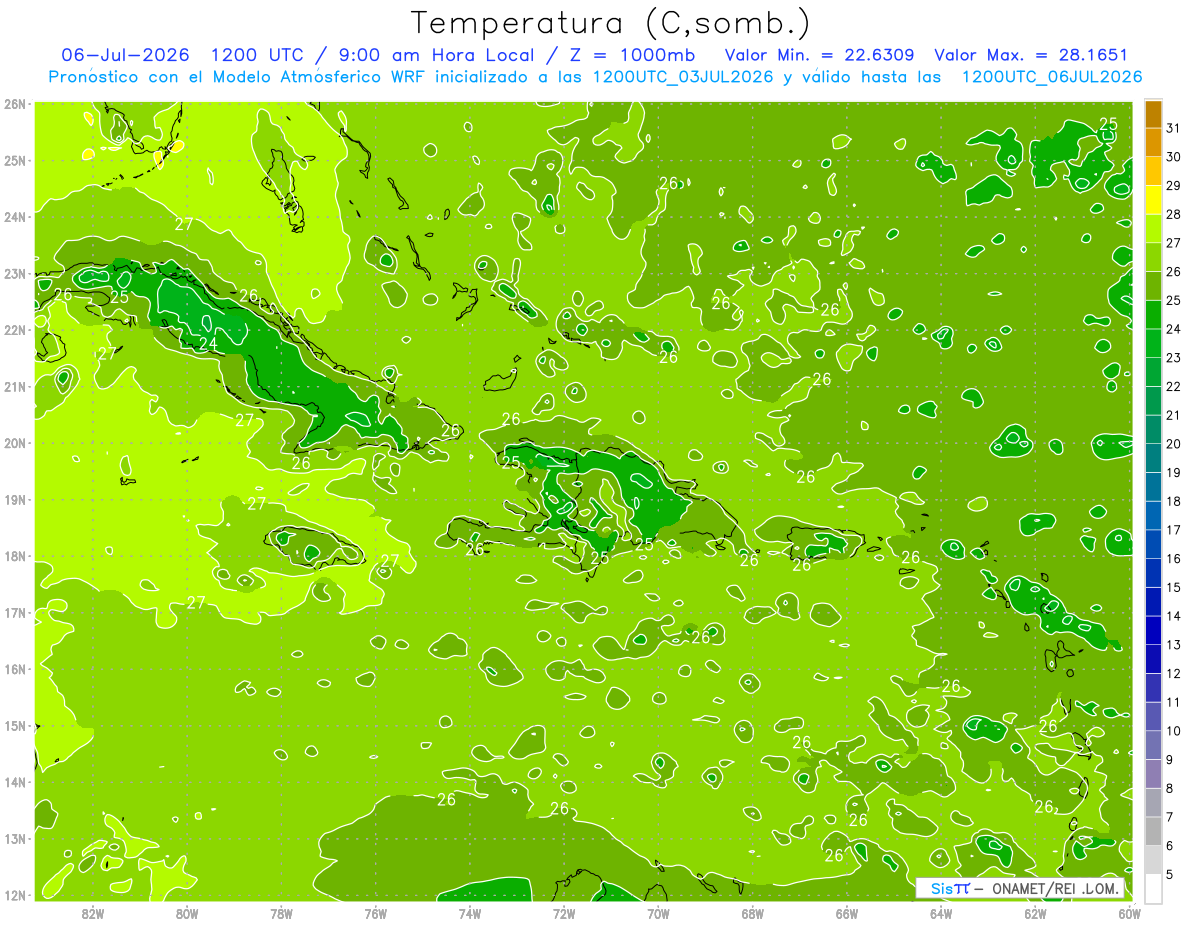Image resolution: width=1200 pixels, height=927 pixels.
Task: Click the color scale label 18
Action: point(1173,501)
